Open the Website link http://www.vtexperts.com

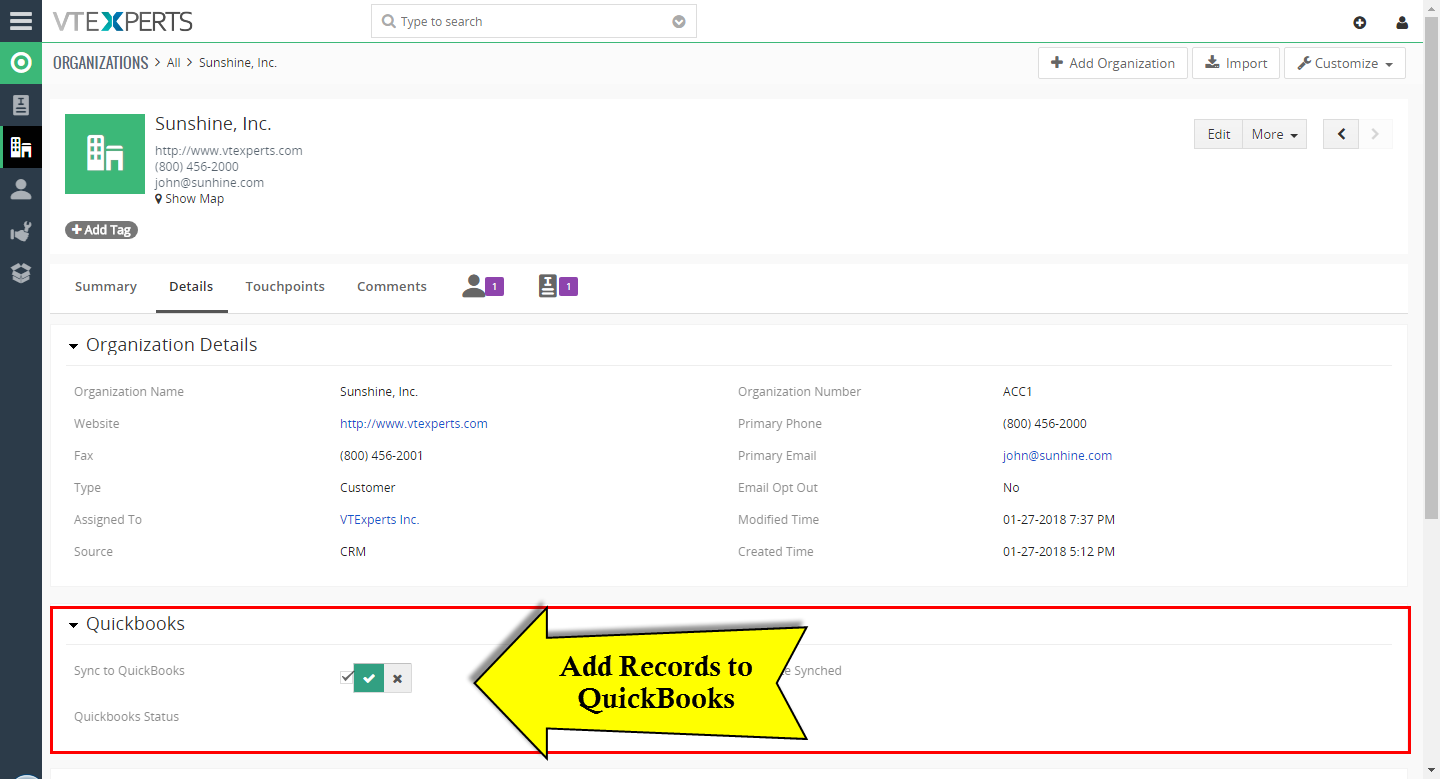(x=414, y=424)
